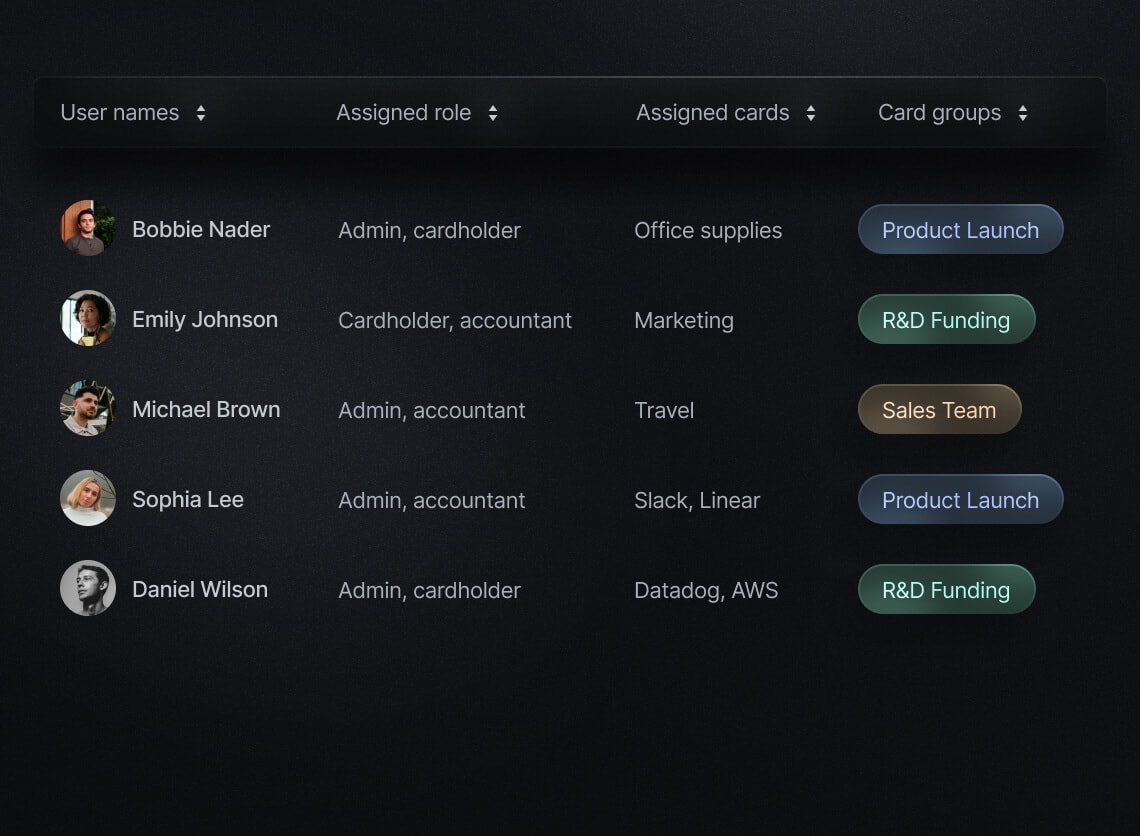Open Sophia Lee's profile avatar
1140x836 pixels.
[88, 498]
